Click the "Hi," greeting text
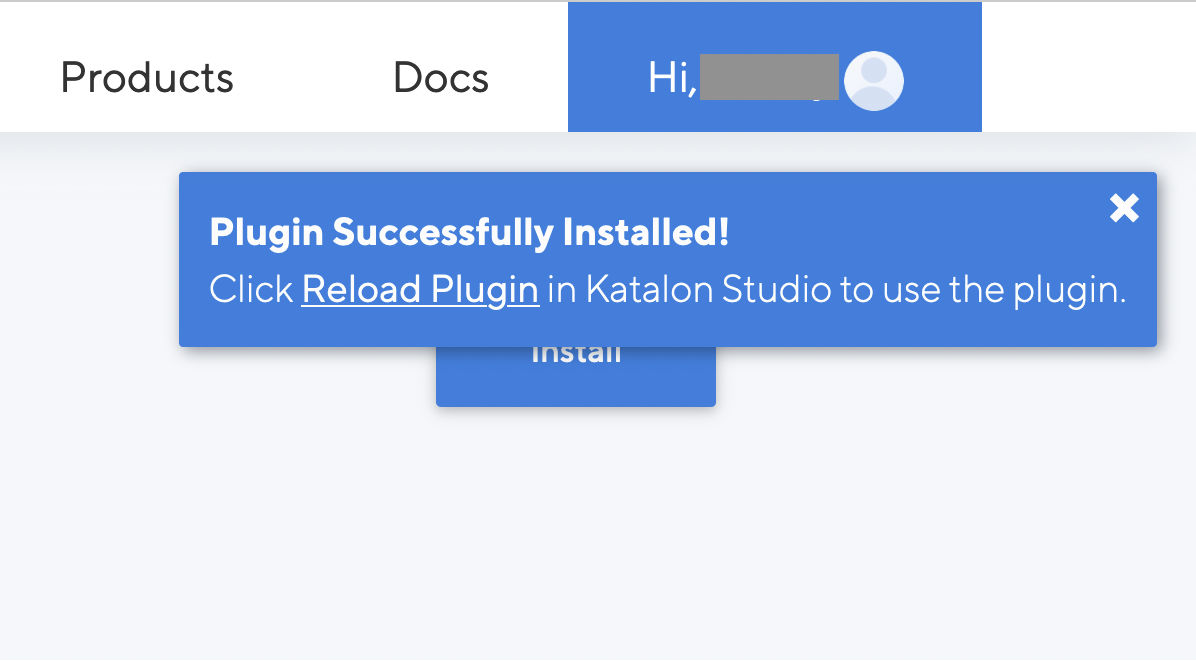The height and width of the screenshot is (661, 1196). (671, 79)
